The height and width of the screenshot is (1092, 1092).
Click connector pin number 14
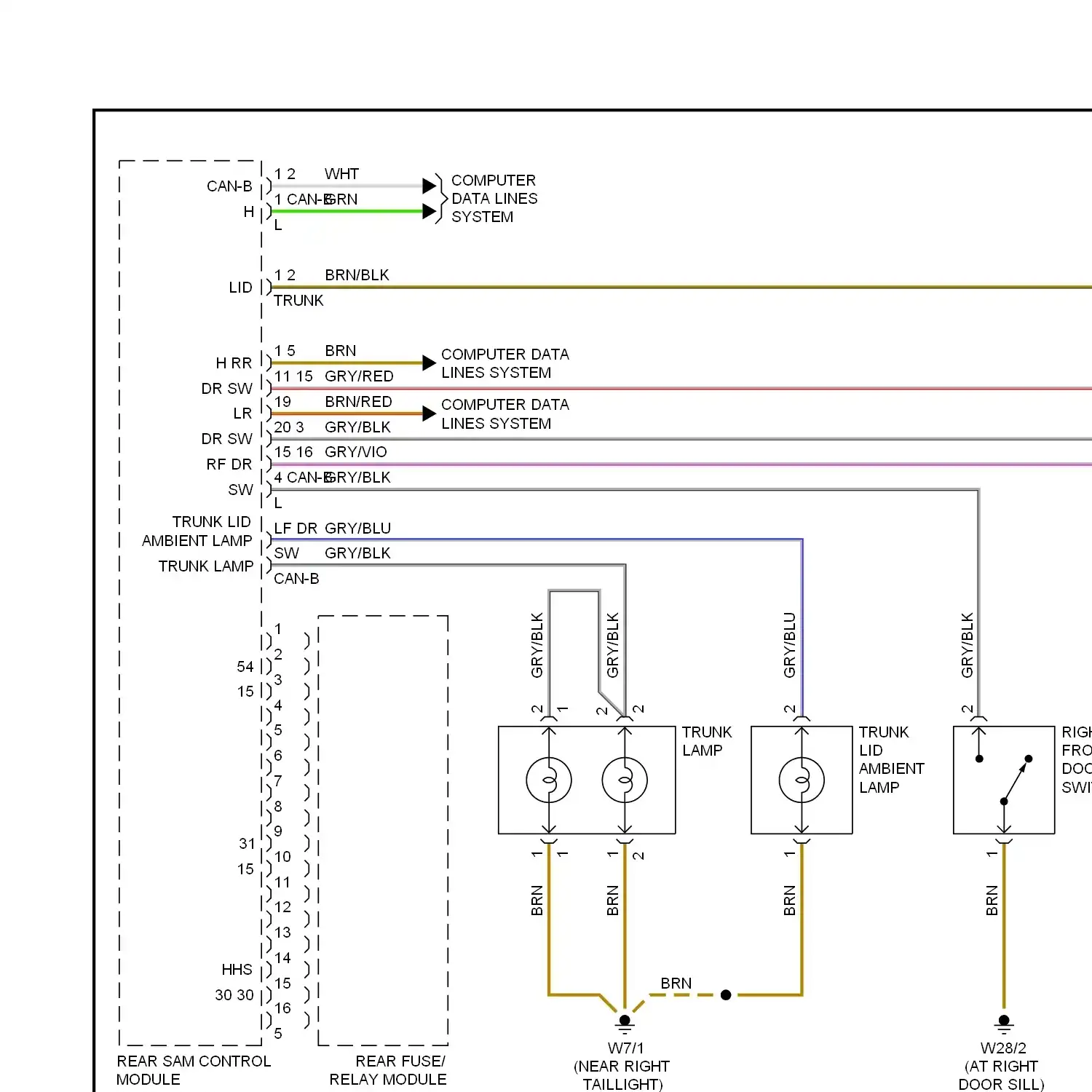coord(282,958)
